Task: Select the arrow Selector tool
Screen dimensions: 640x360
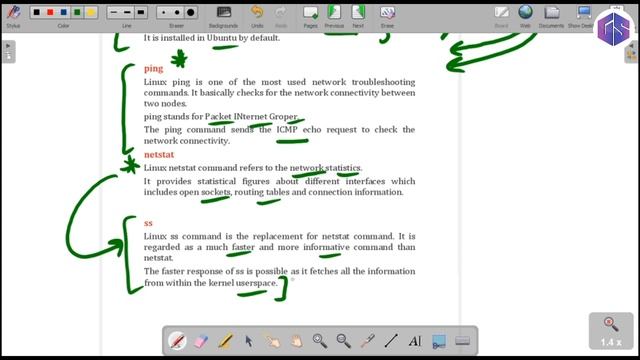Action: (x=249, y=341)
